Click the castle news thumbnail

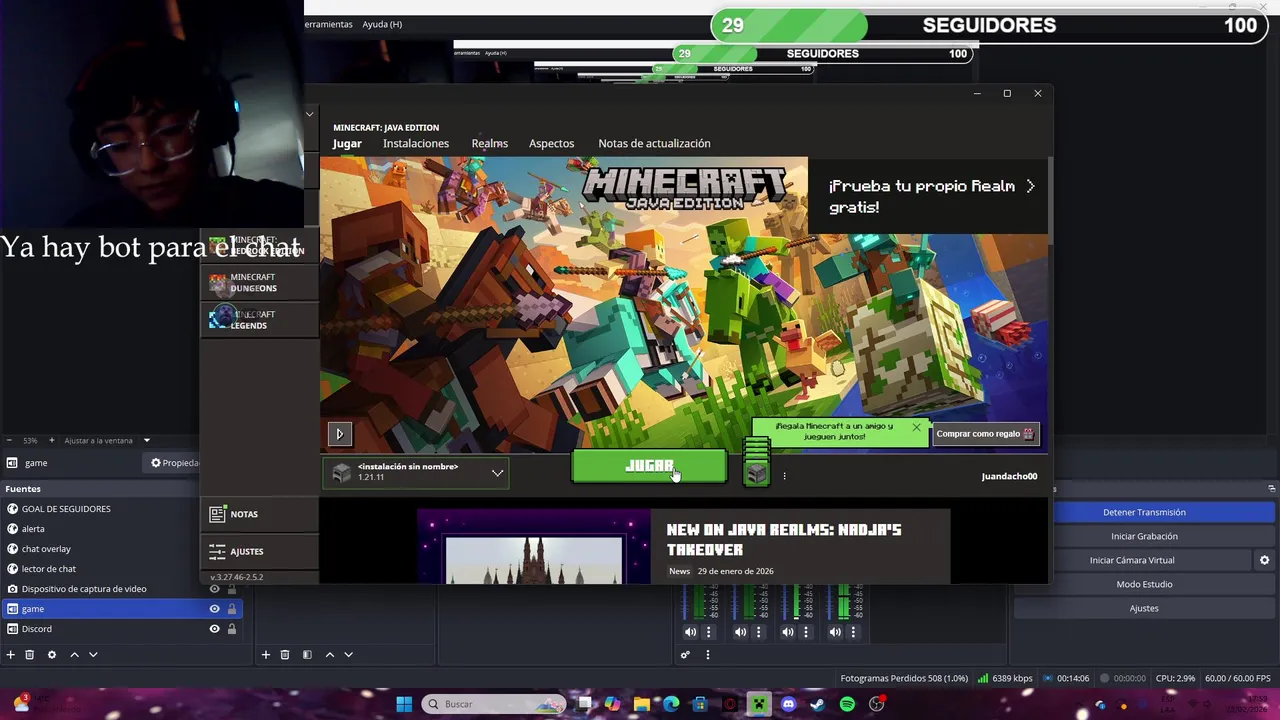pos(534,547)
